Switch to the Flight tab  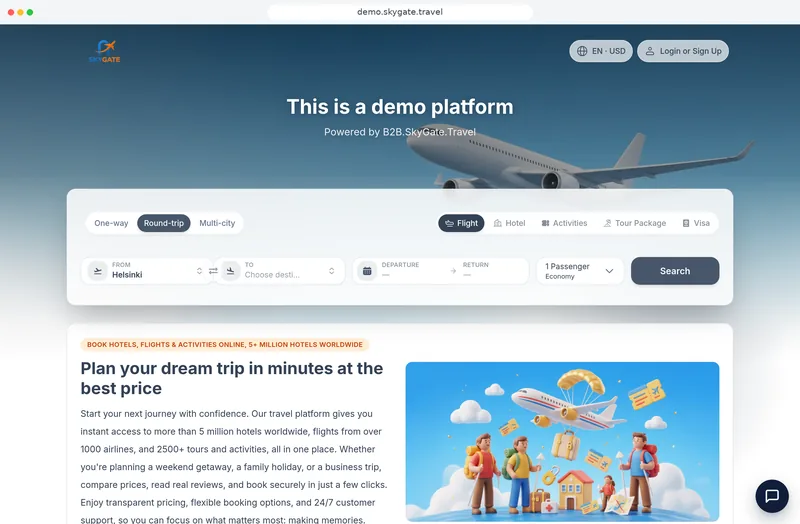point(461,223)
